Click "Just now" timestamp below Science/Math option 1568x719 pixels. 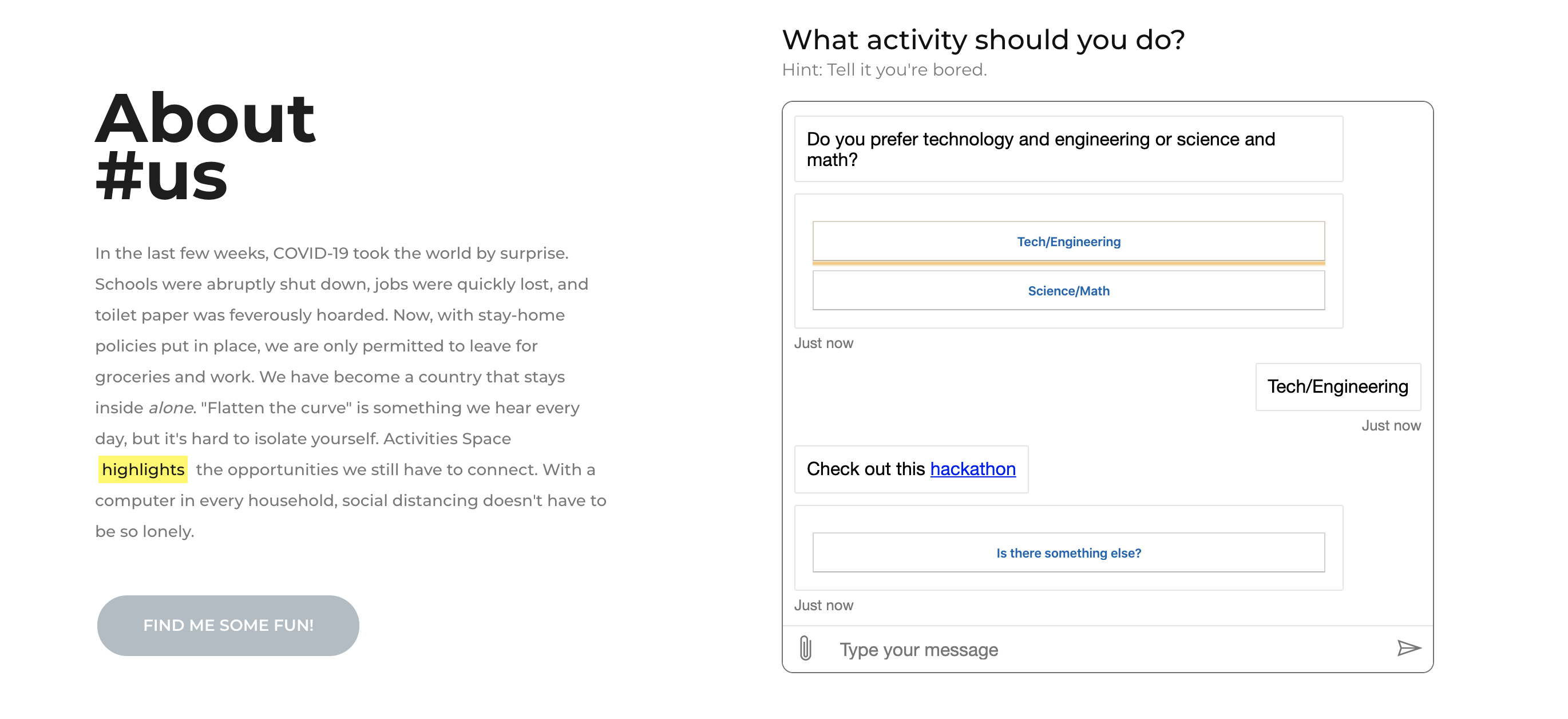pyautogui.click(x=823, y=343)
